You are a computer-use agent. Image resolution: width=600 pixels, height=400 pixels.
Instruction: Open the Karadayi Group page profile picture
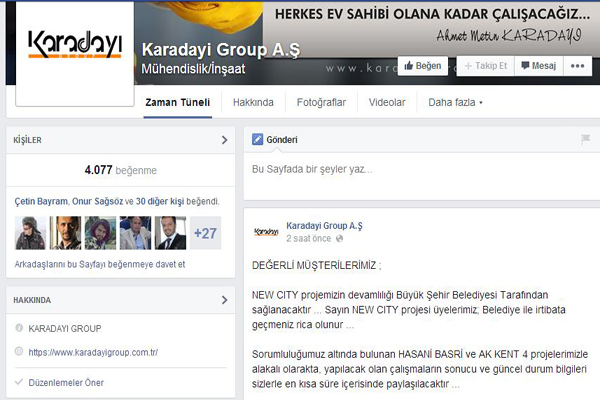[x=75, y=52]
